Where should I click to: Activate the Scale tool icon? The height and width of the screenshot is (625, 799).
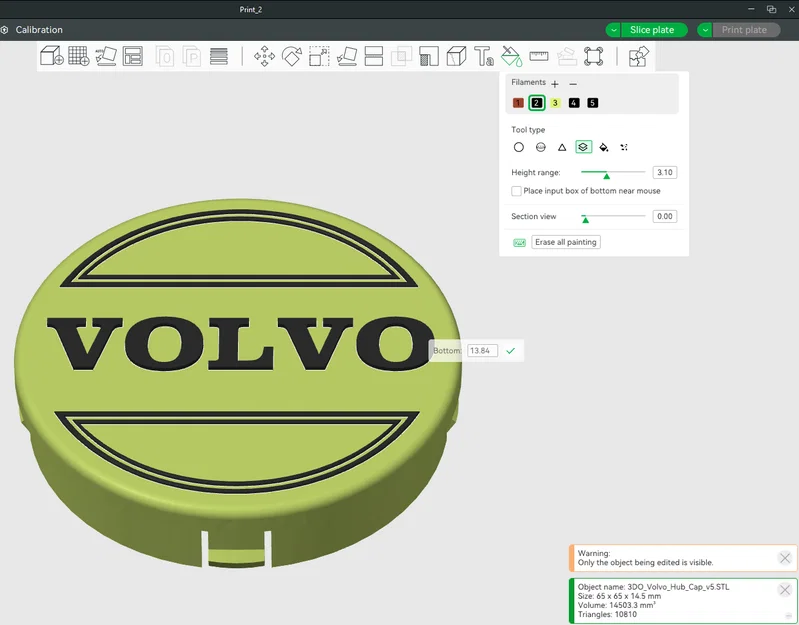point(319,56)
